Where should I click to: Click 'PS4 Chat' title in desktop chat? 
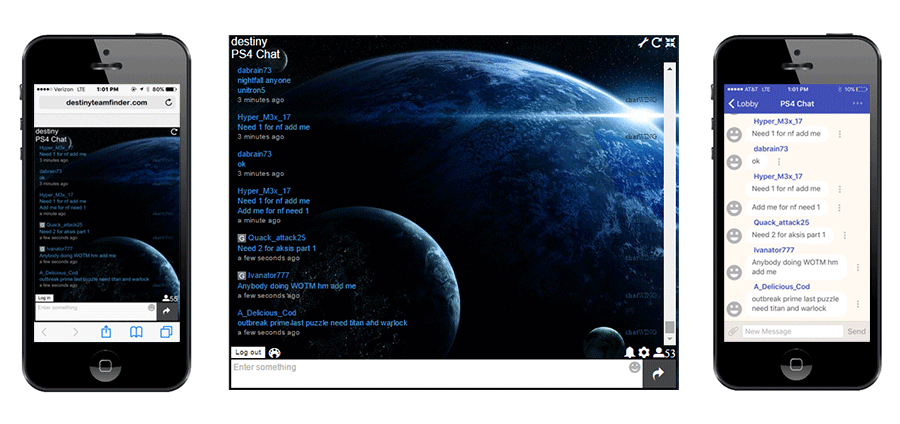[x=255, y=54]
